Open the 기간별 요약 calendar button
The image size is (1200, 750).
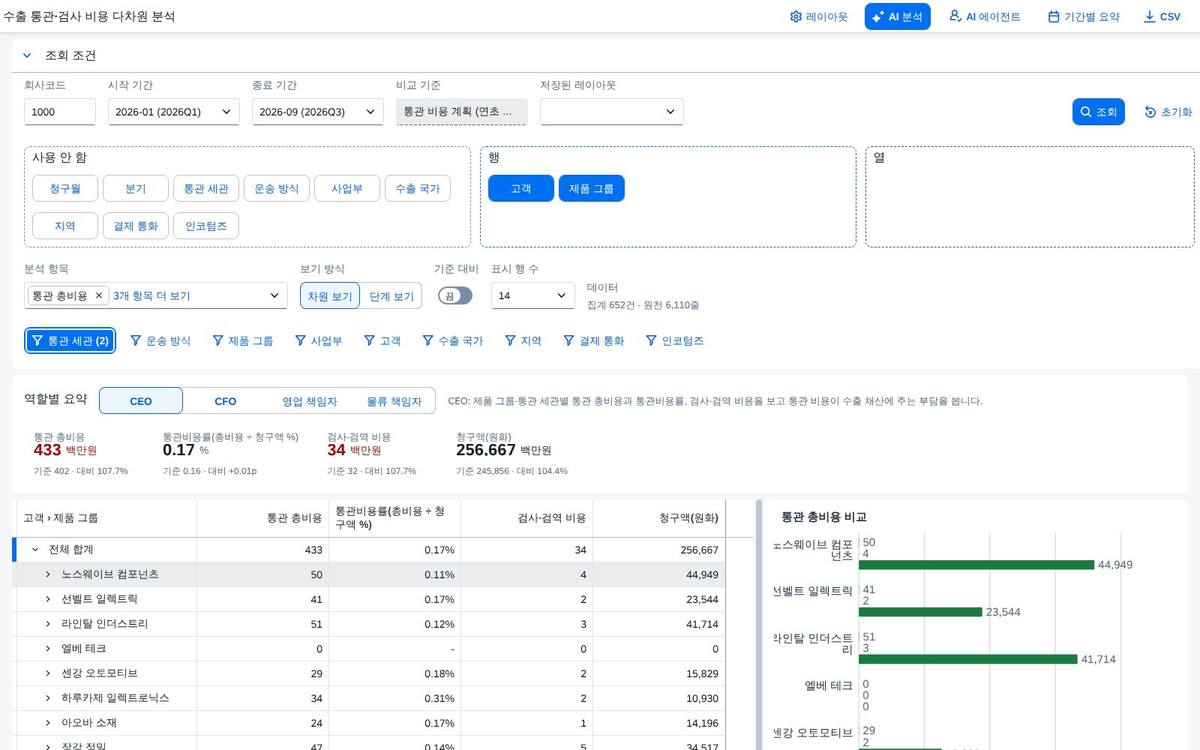pos(1083,17)
